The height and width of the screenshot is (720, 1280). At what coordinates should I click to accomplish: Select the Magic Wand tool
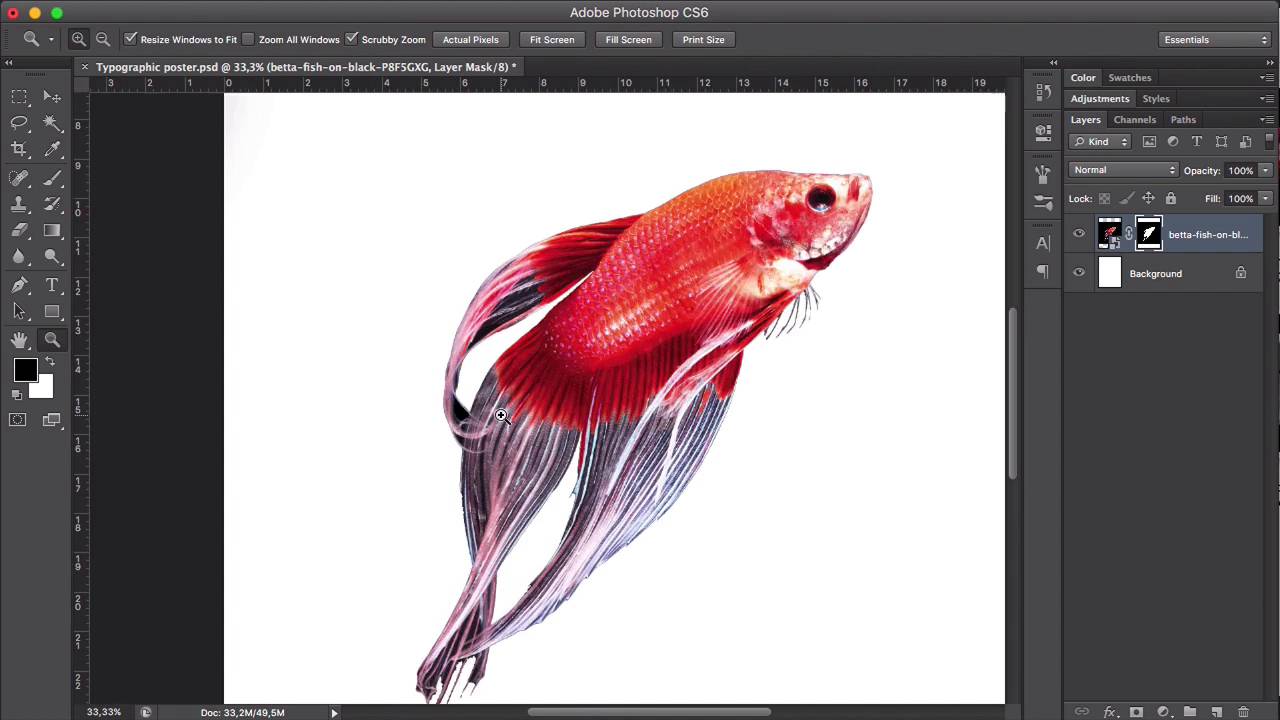pos(53,122)
